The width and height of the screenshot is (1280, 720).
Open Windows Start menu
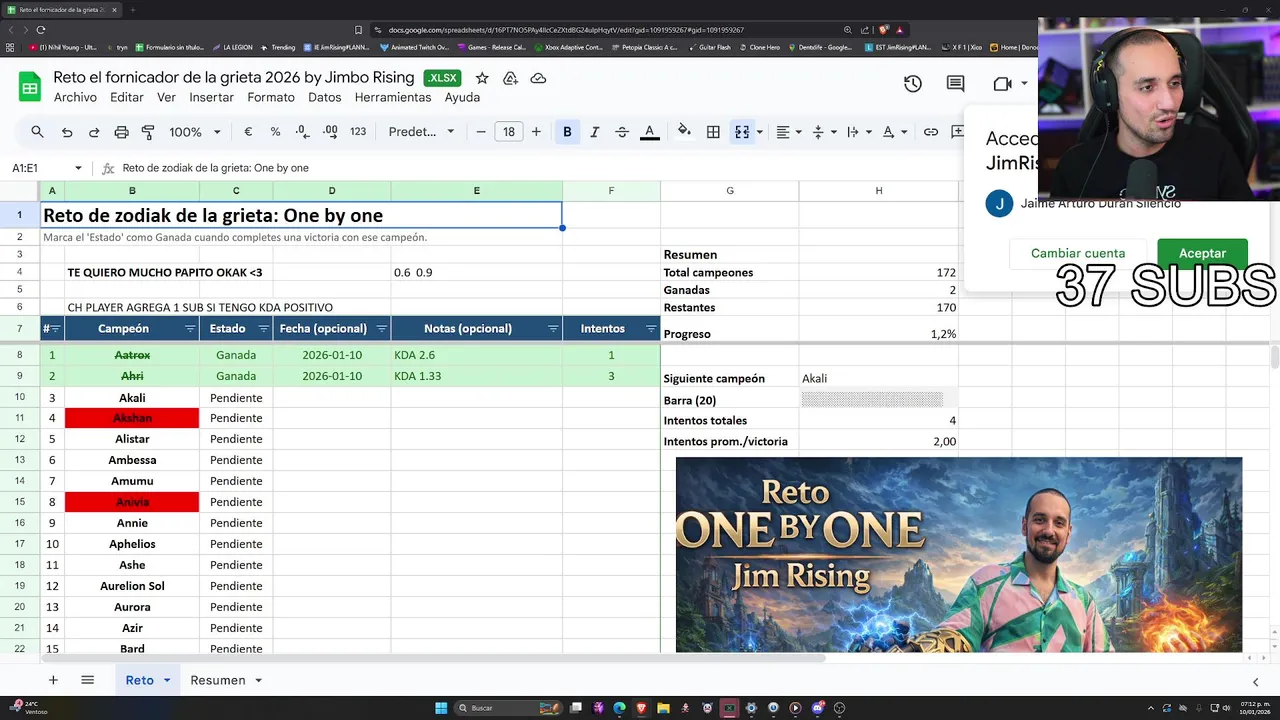pos(441,708)
